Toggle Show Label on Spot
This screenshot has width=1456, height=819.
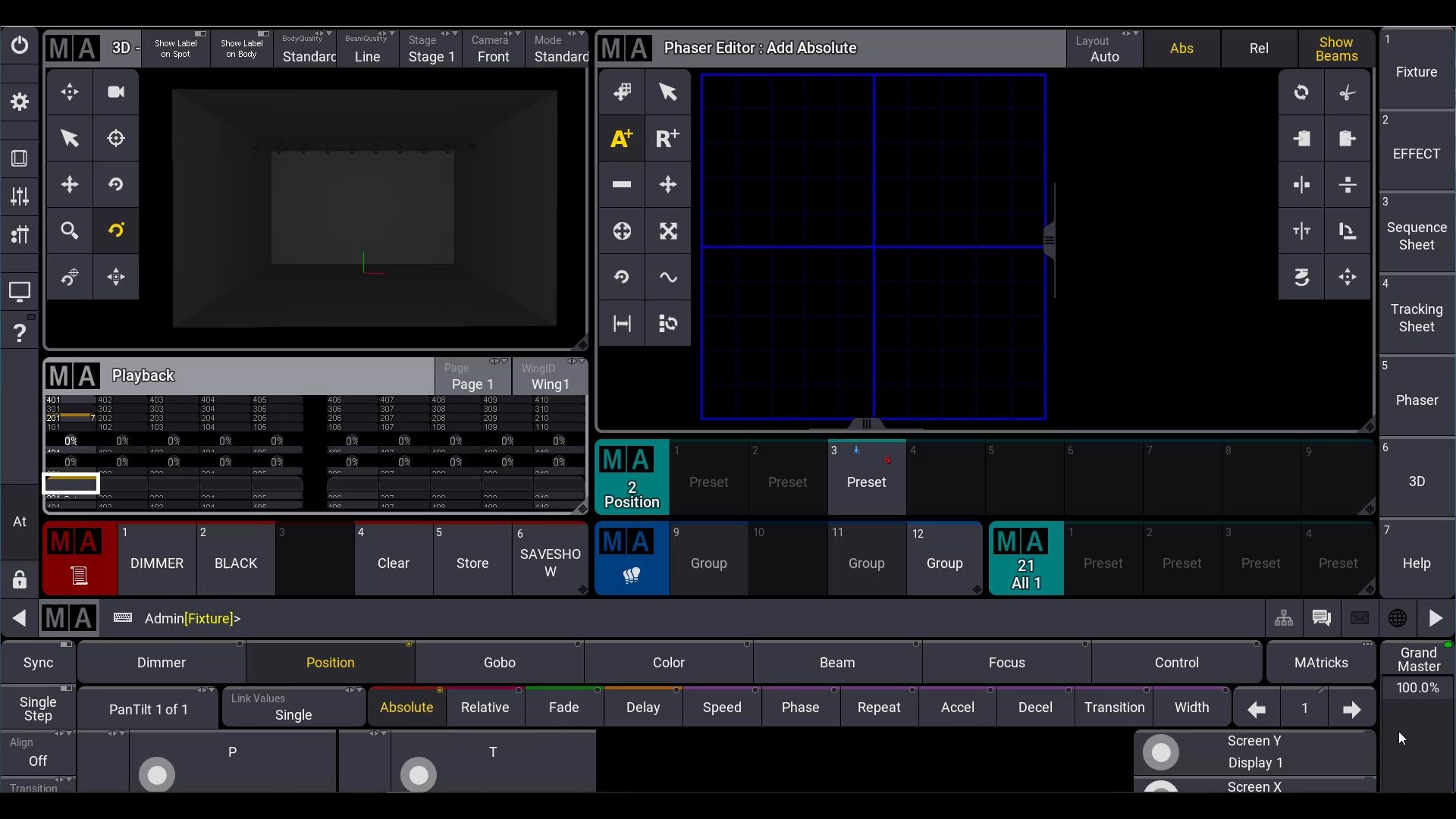[x=176, y=49]
